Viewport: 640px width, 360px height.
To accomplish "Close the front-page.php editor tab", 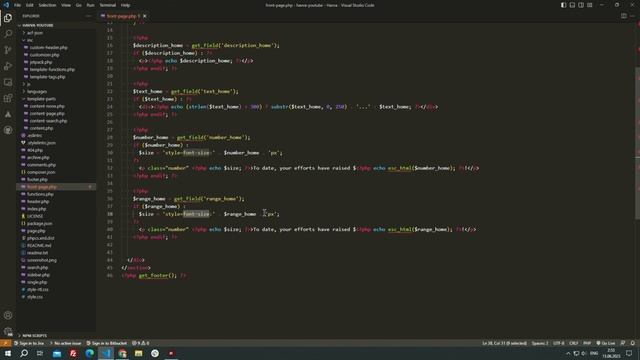I will (144, 16).
